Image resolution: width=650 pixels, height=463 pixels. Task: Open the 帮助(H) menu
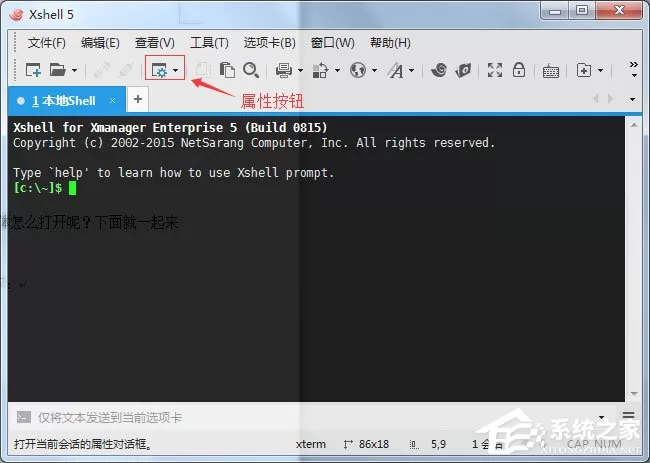[390, 43]
